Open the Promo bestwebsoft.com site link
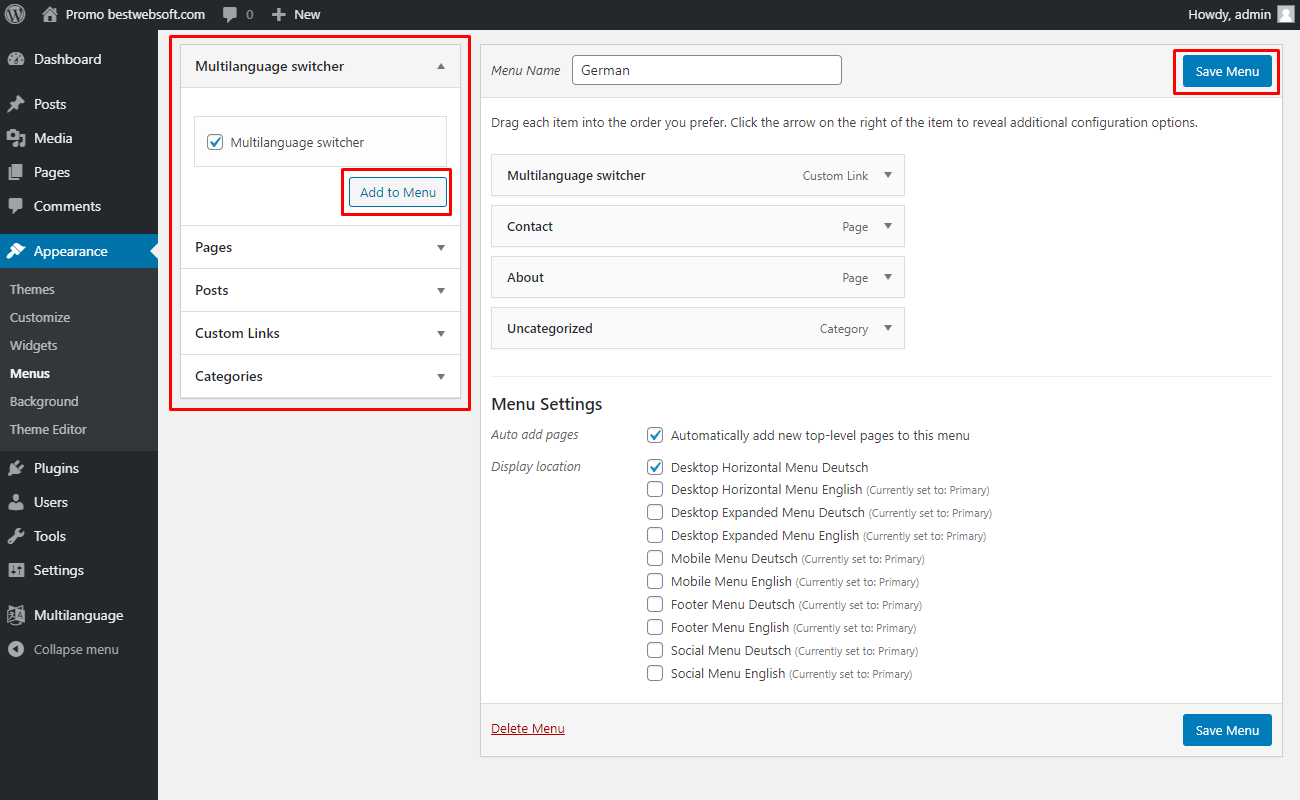The height and width of the screenshot is (800, 1300). click(135, 15)
